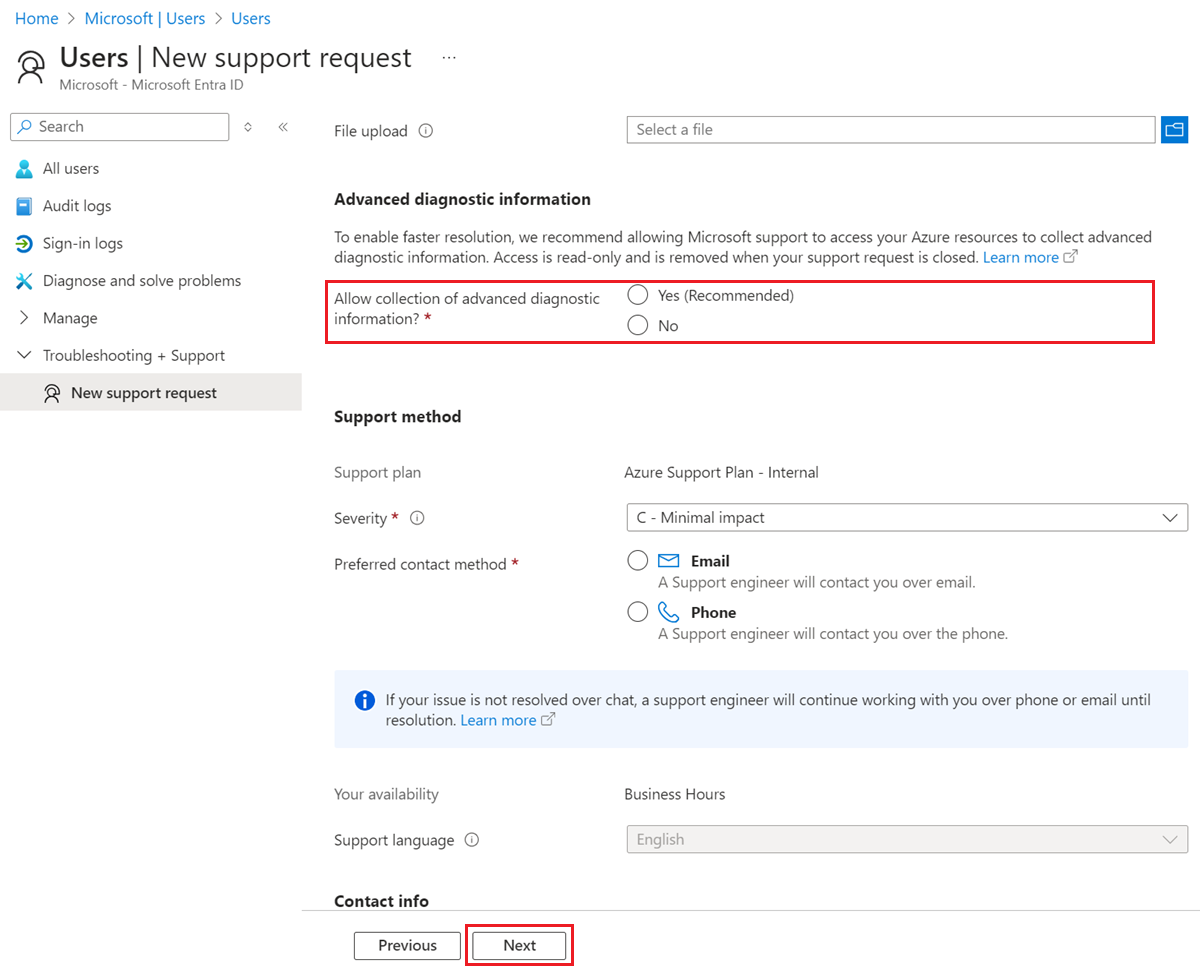The image size is (1200, 974).
Task: Click the info icon next to Support language
Action: 471,840
